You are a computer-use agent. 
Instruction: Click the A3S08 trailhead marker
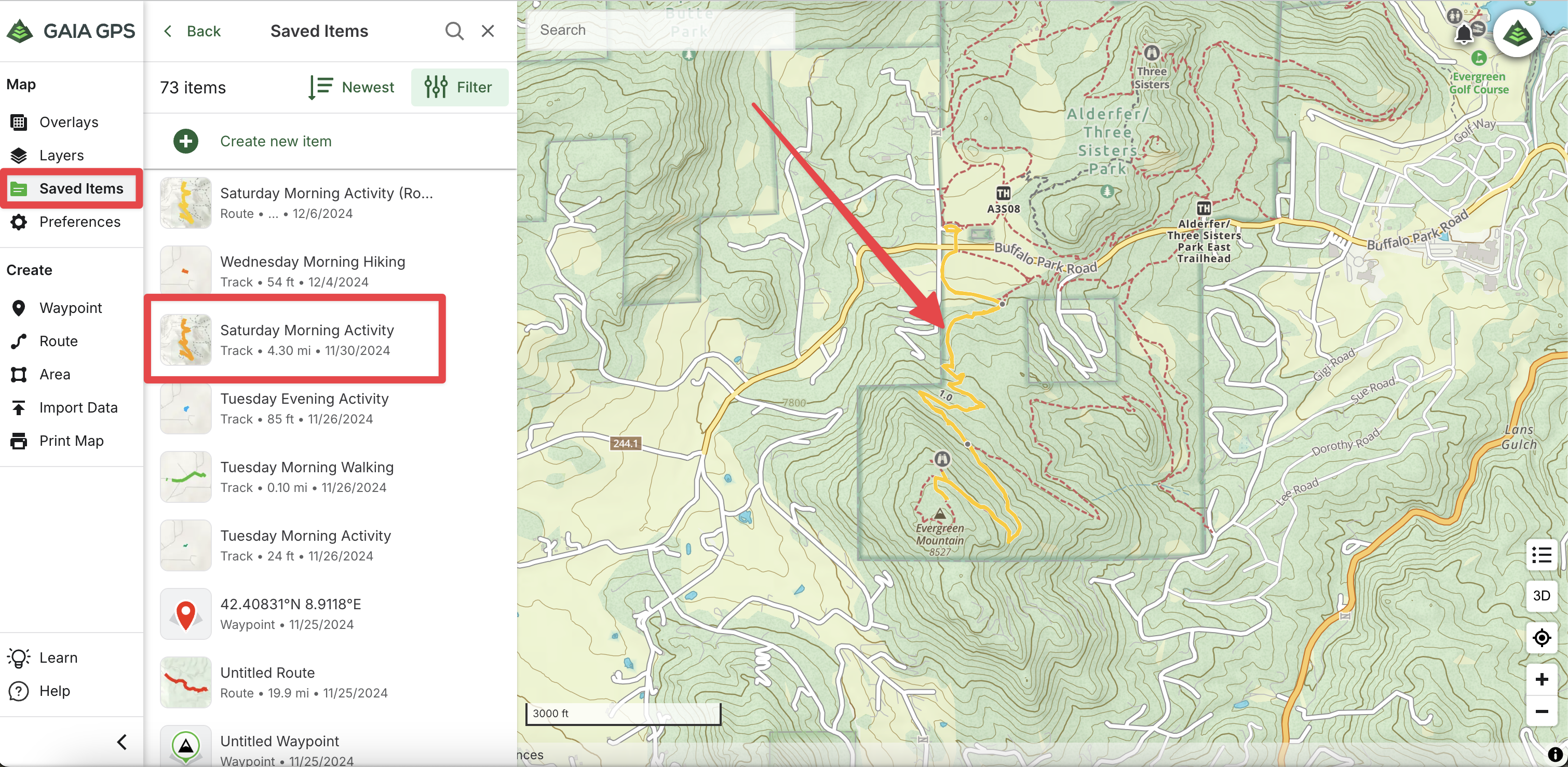1003,194
